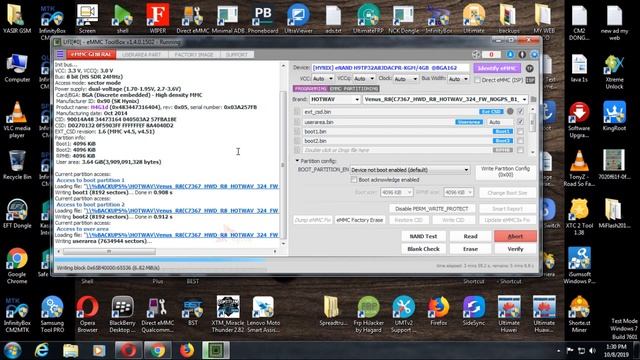Open SideSync desktop shortcut

coord(474,311)
